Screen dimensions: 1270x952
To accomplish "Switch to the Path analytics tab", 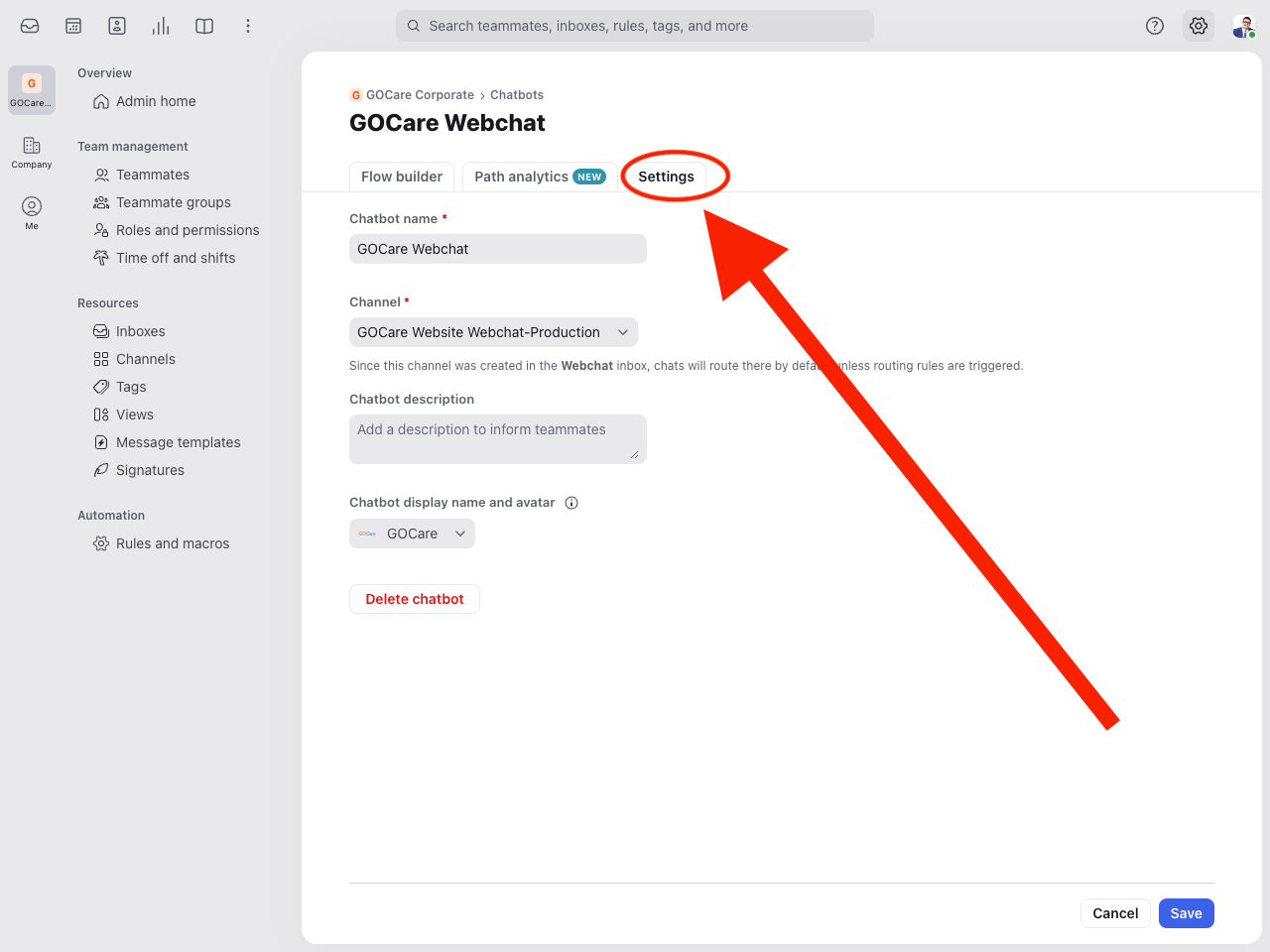I will tap(540, 177).
